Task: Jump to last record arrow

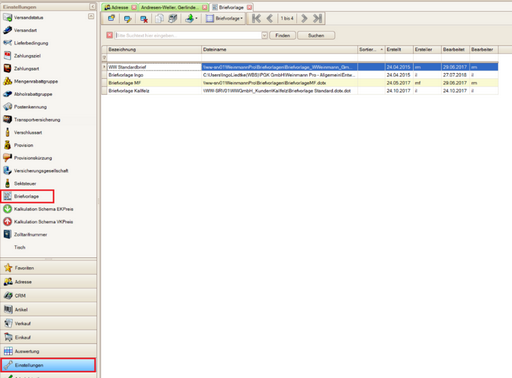Action: (x=318, y=18)
